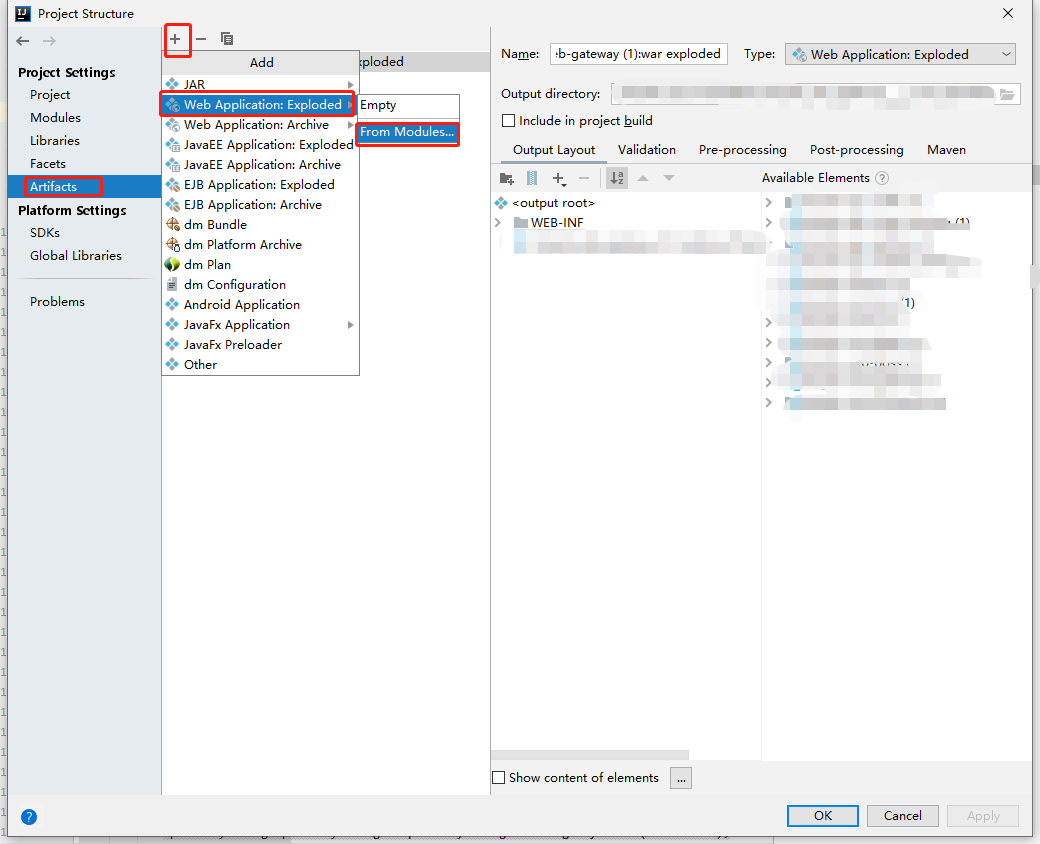1040x844 pixels.
Task: Click the back navigation arrow
Action: 23,41
